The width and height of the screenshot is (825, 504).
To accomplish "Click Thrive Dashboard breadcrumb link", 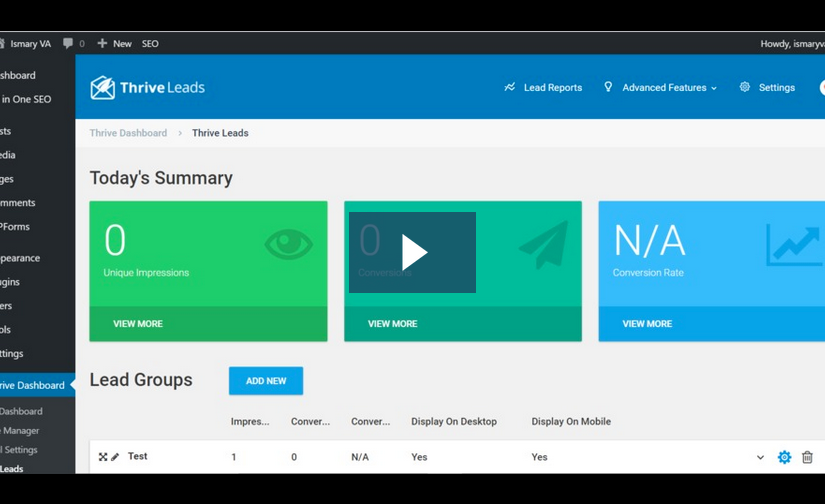I will click(128, 133).
